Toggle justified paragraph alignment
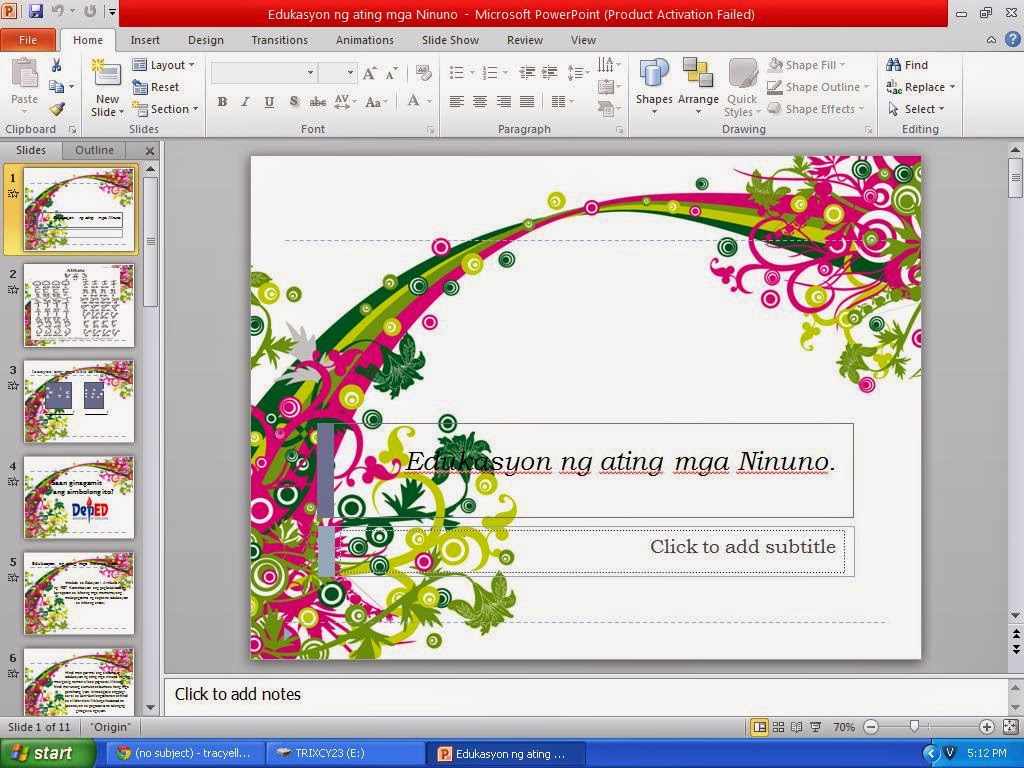 529,101
